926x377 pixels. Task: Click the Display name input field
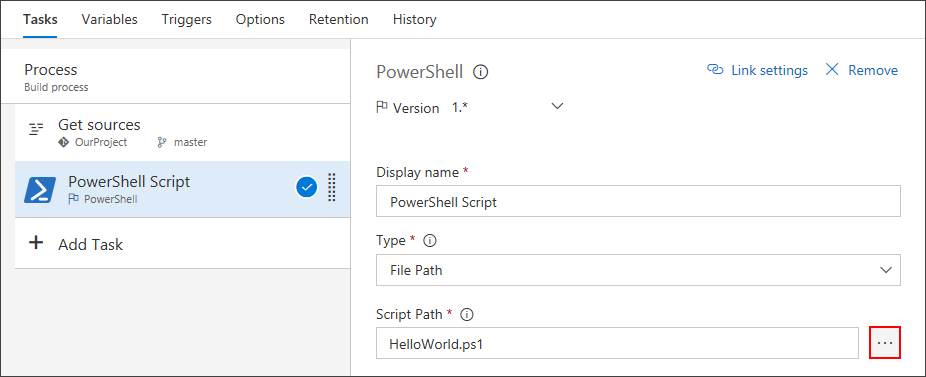pos(638,202)
